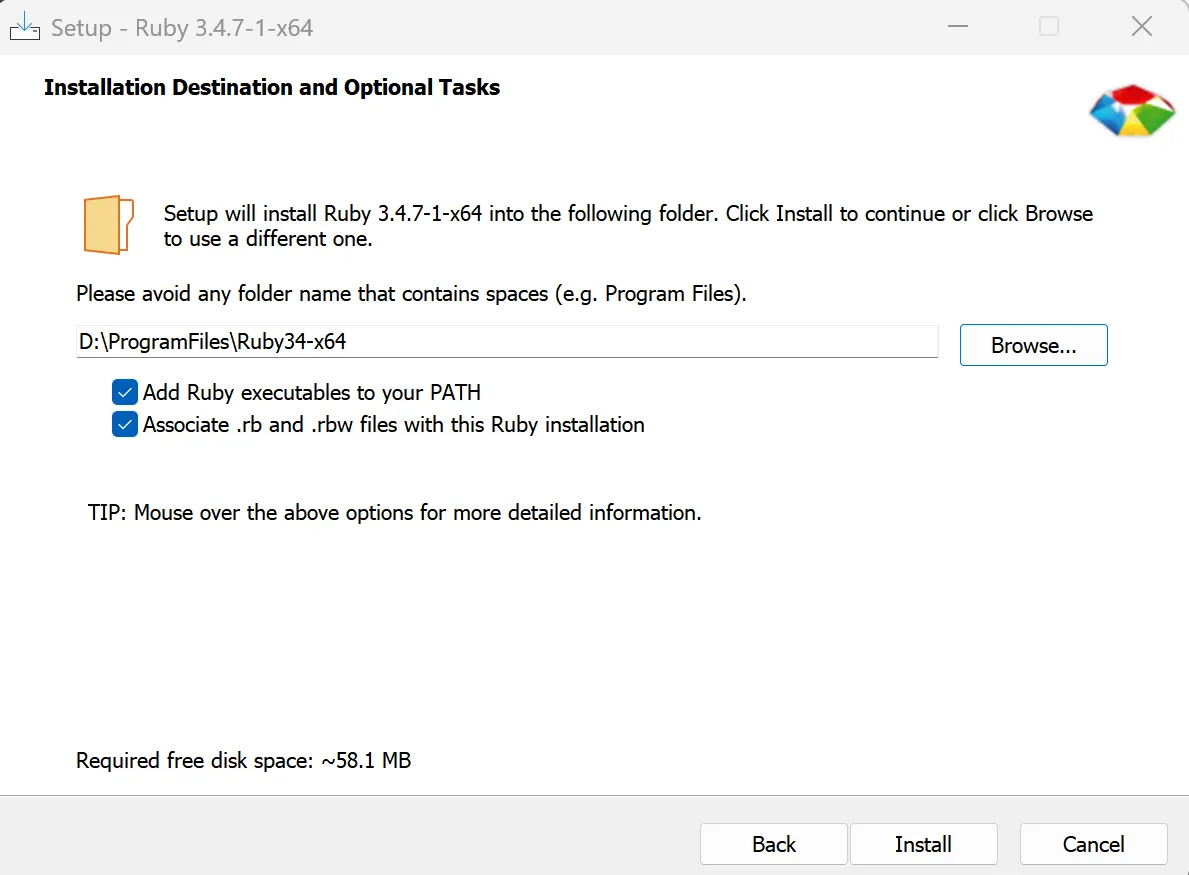This screenshot has height=875, width=1189.
Task: Click the 'Associate .rb and .rbw files' label text
Action: [x=394, y=425]
